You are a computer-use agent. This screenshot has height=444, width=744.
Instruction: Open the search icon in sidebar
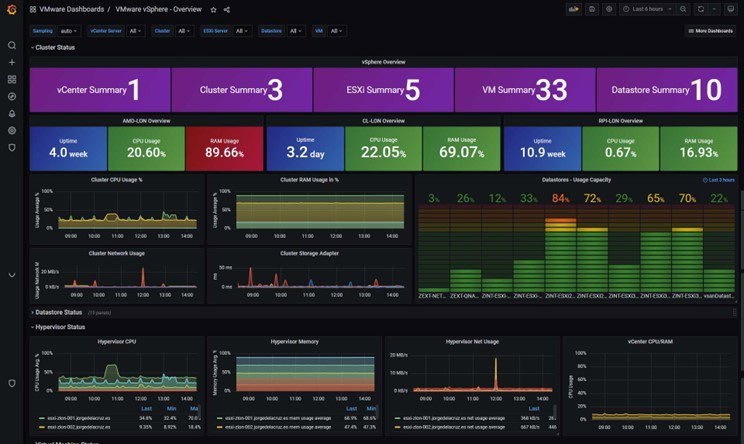pos(12,45)
